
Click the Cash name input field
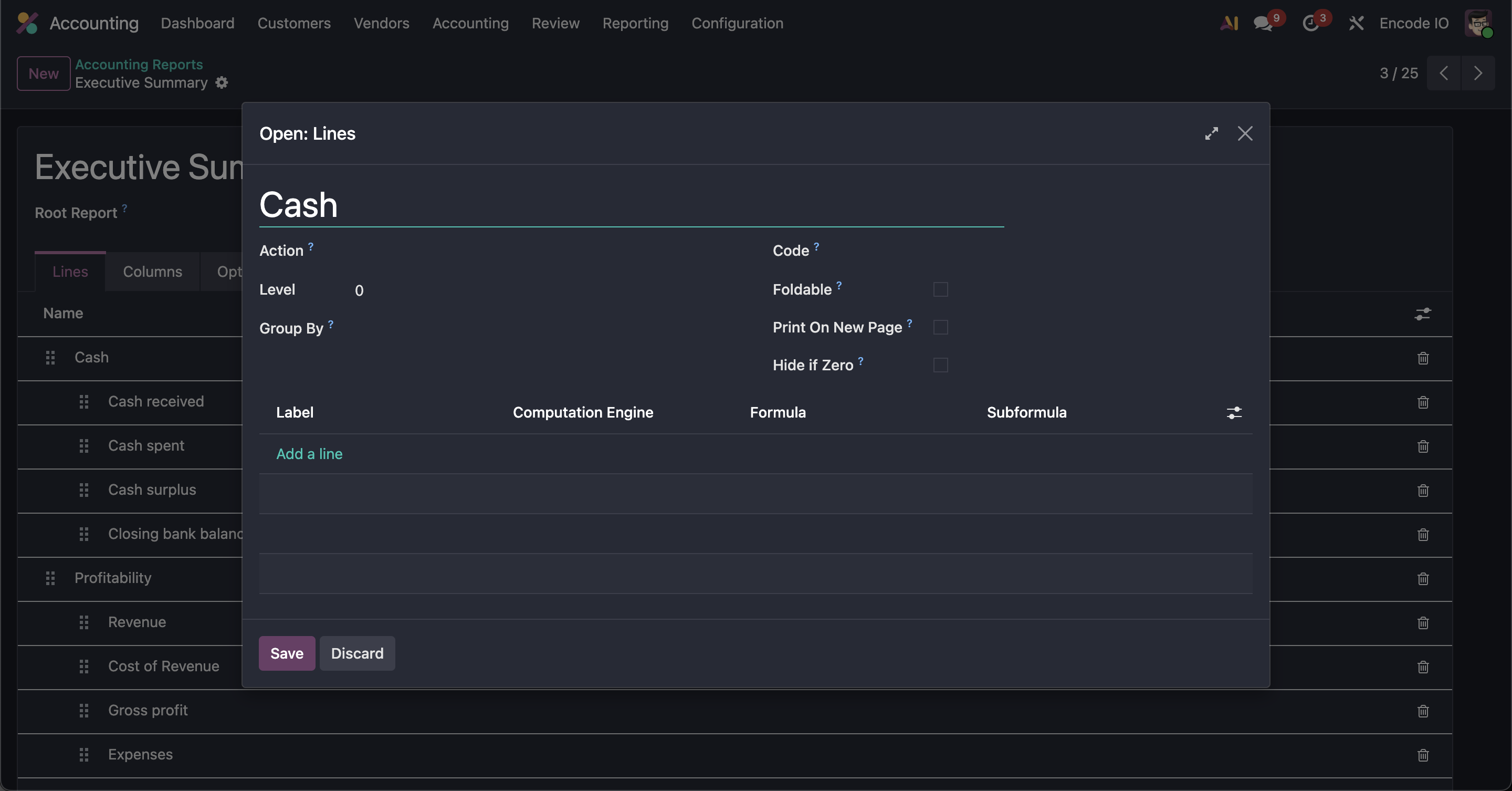coord(631,205)
